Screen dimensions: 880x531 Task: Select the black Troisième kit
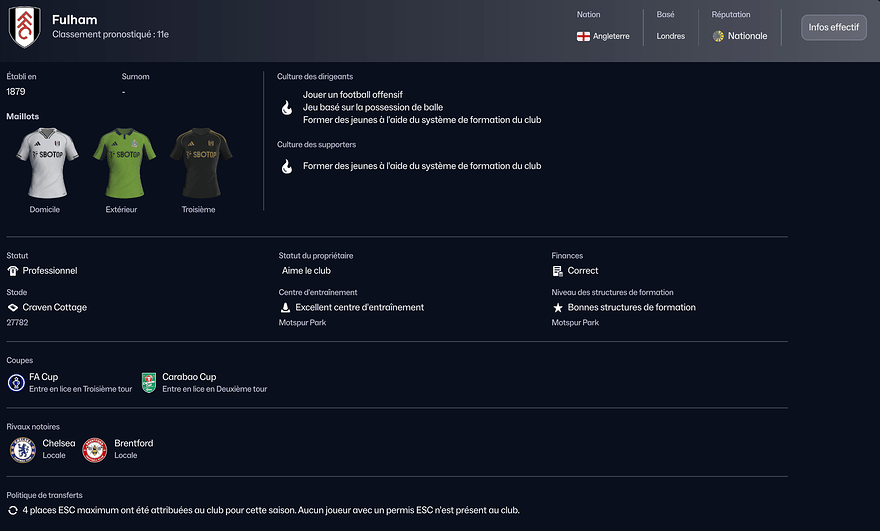198,162
